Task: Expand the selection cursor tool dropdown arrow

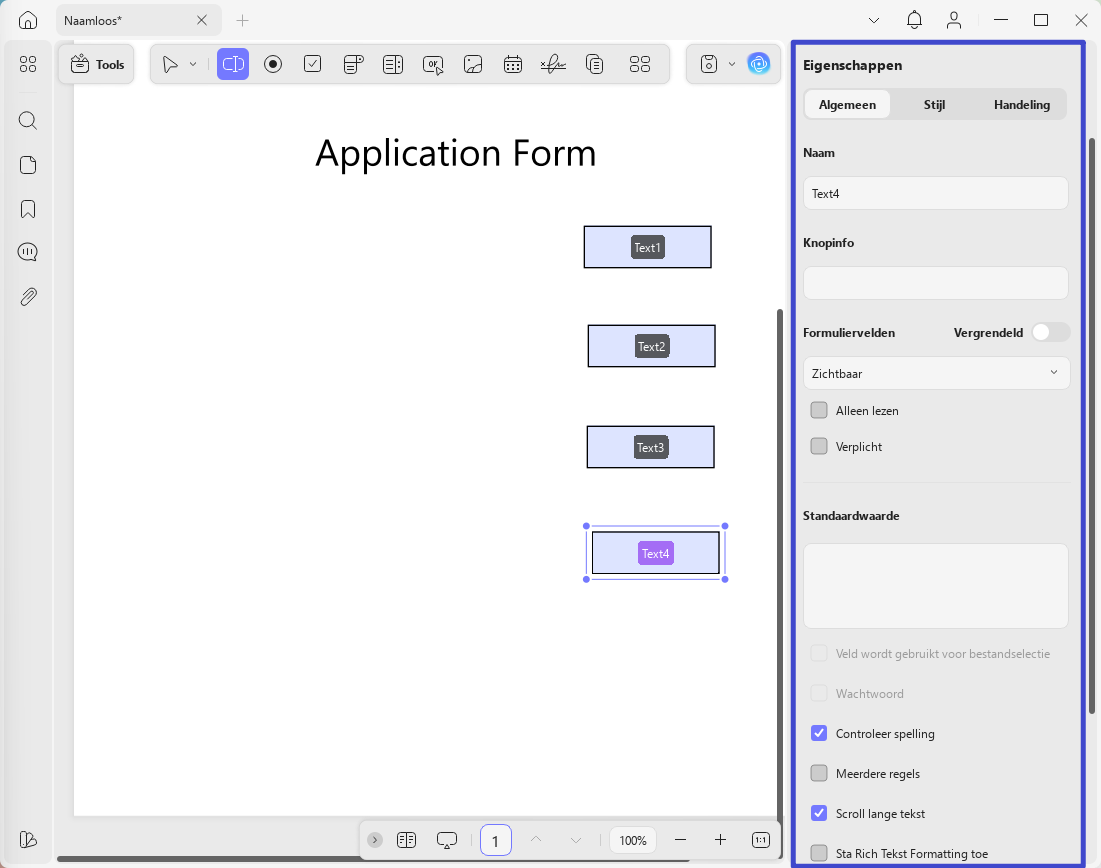Action: [193, 65]
